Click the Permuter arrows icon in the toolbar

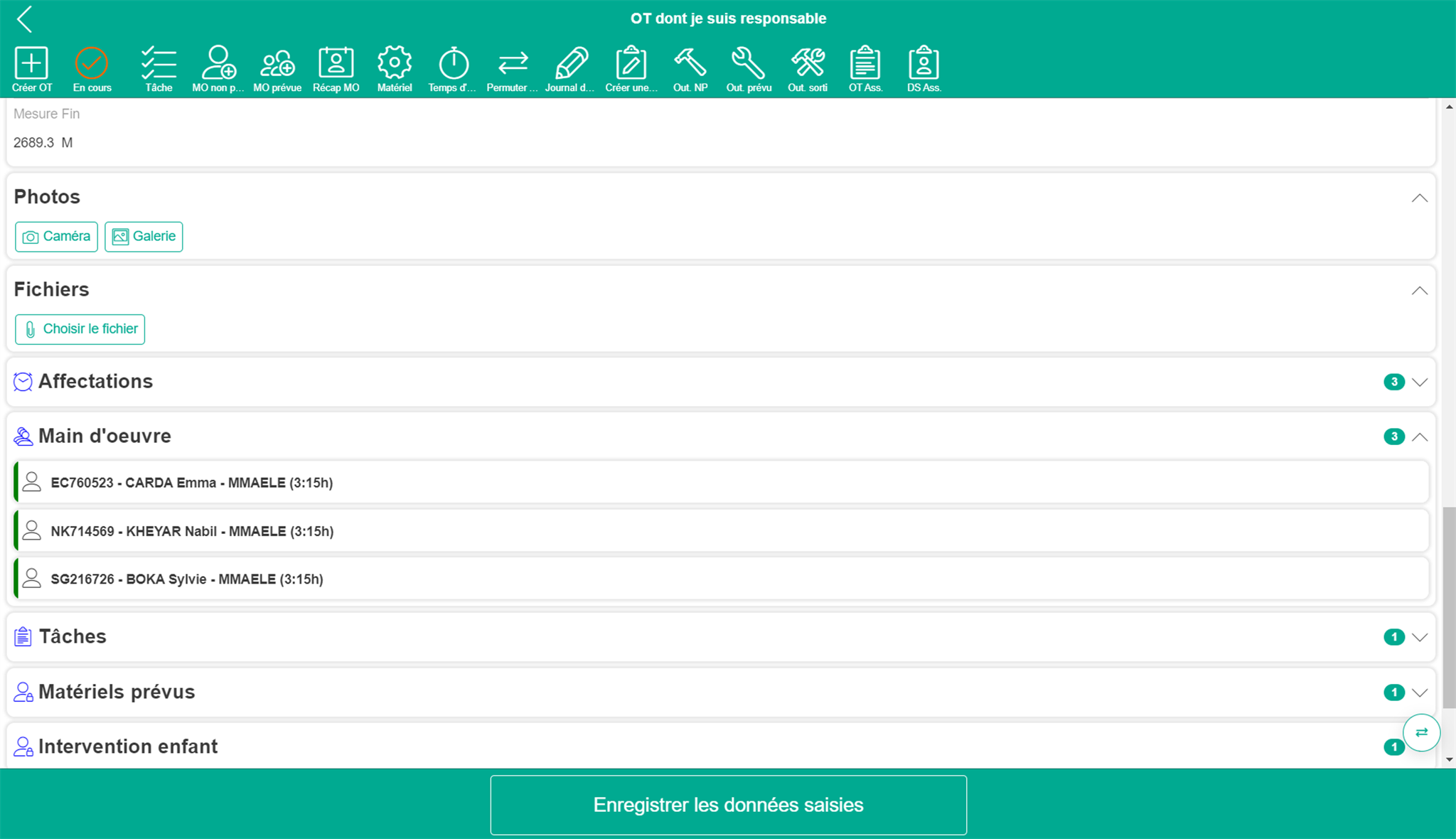pos(513,63)
